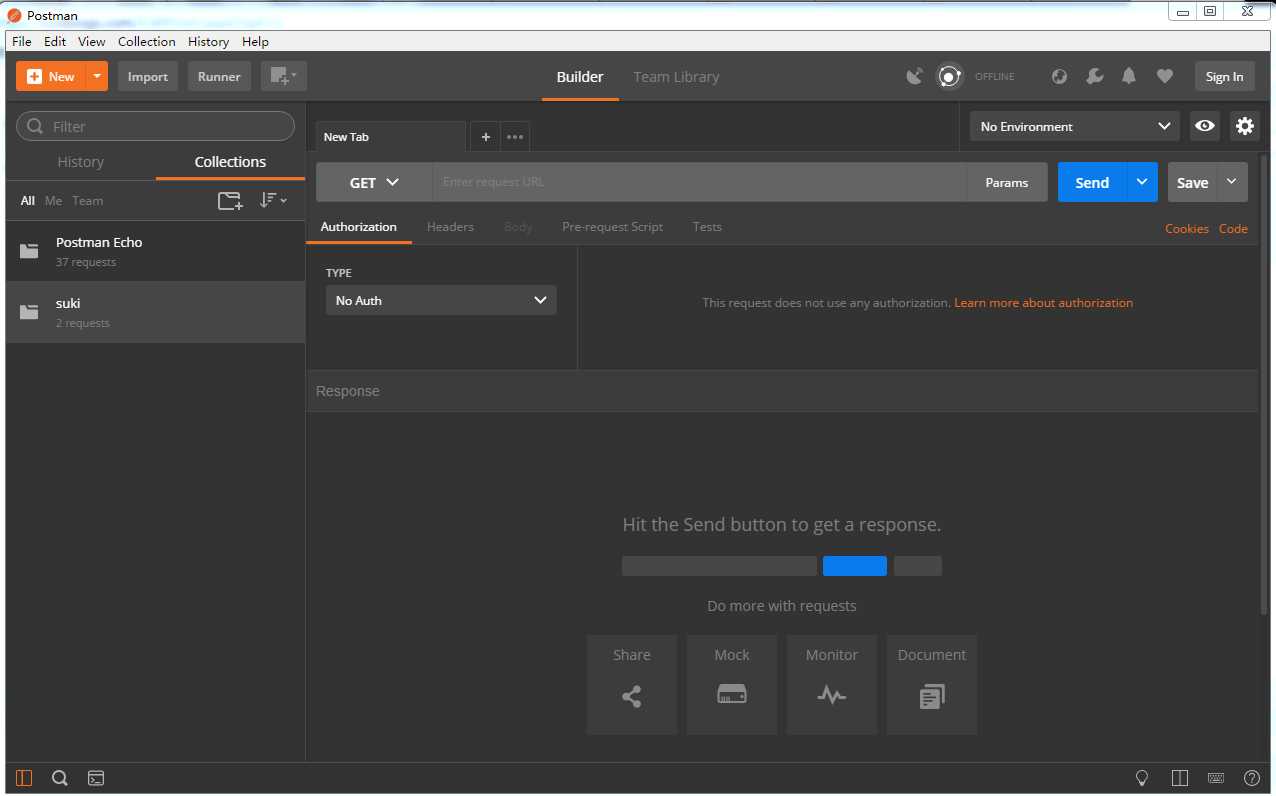Click the Share tile
Viewport: 1276px width, 796px height.
[632, 685]
